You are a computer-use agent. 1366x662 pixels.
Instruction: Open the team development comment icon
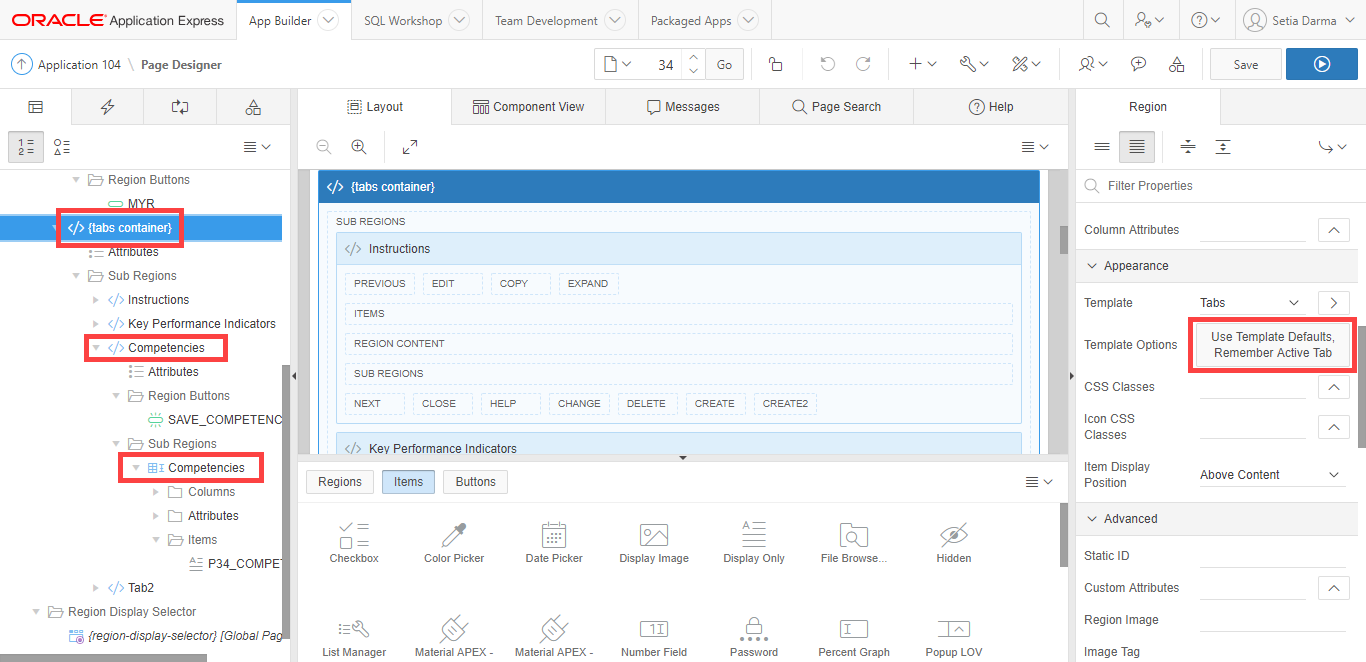(1138, 64)
